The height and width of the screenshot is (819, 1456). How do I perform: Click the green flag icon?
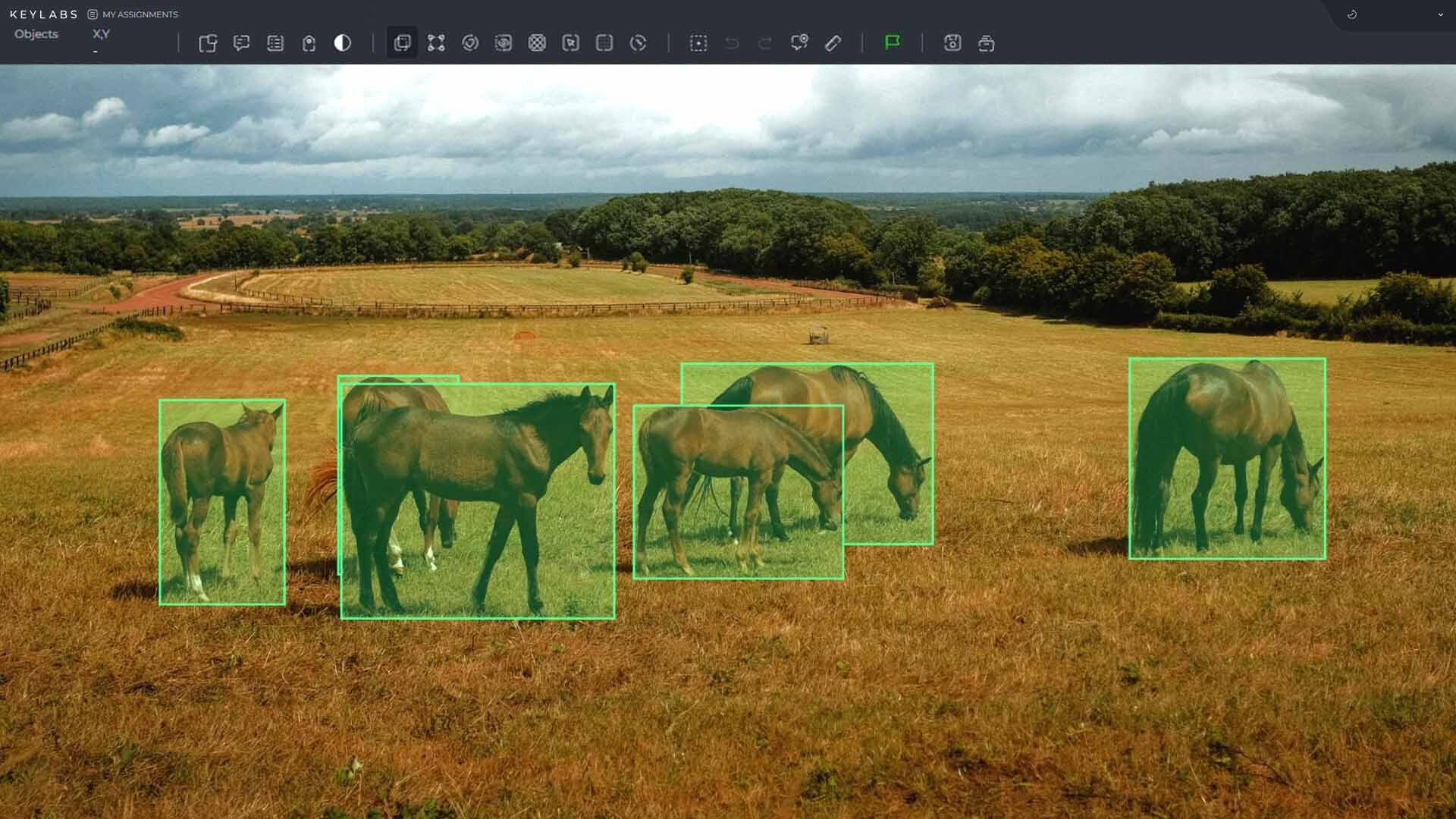[x=893, y=42]
